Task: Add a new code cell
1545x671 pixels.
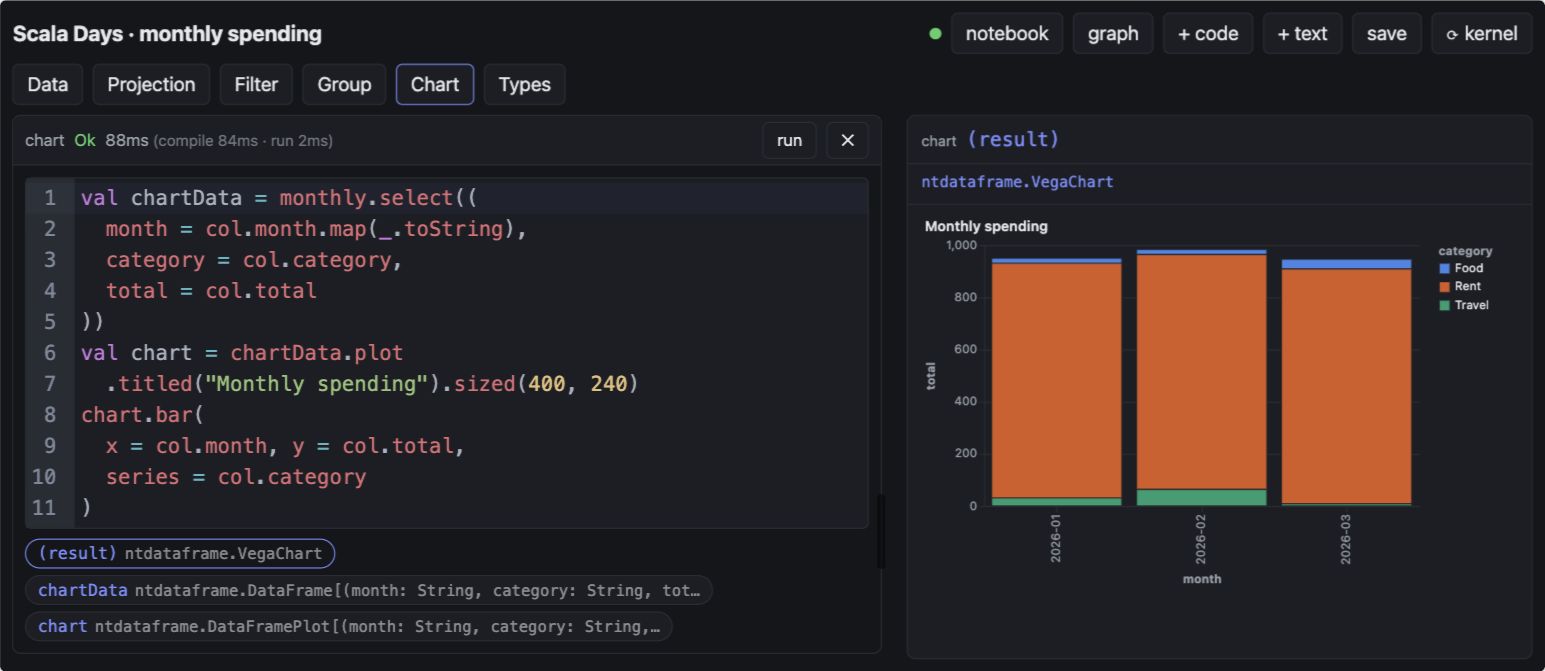Action: [1207, 33]
